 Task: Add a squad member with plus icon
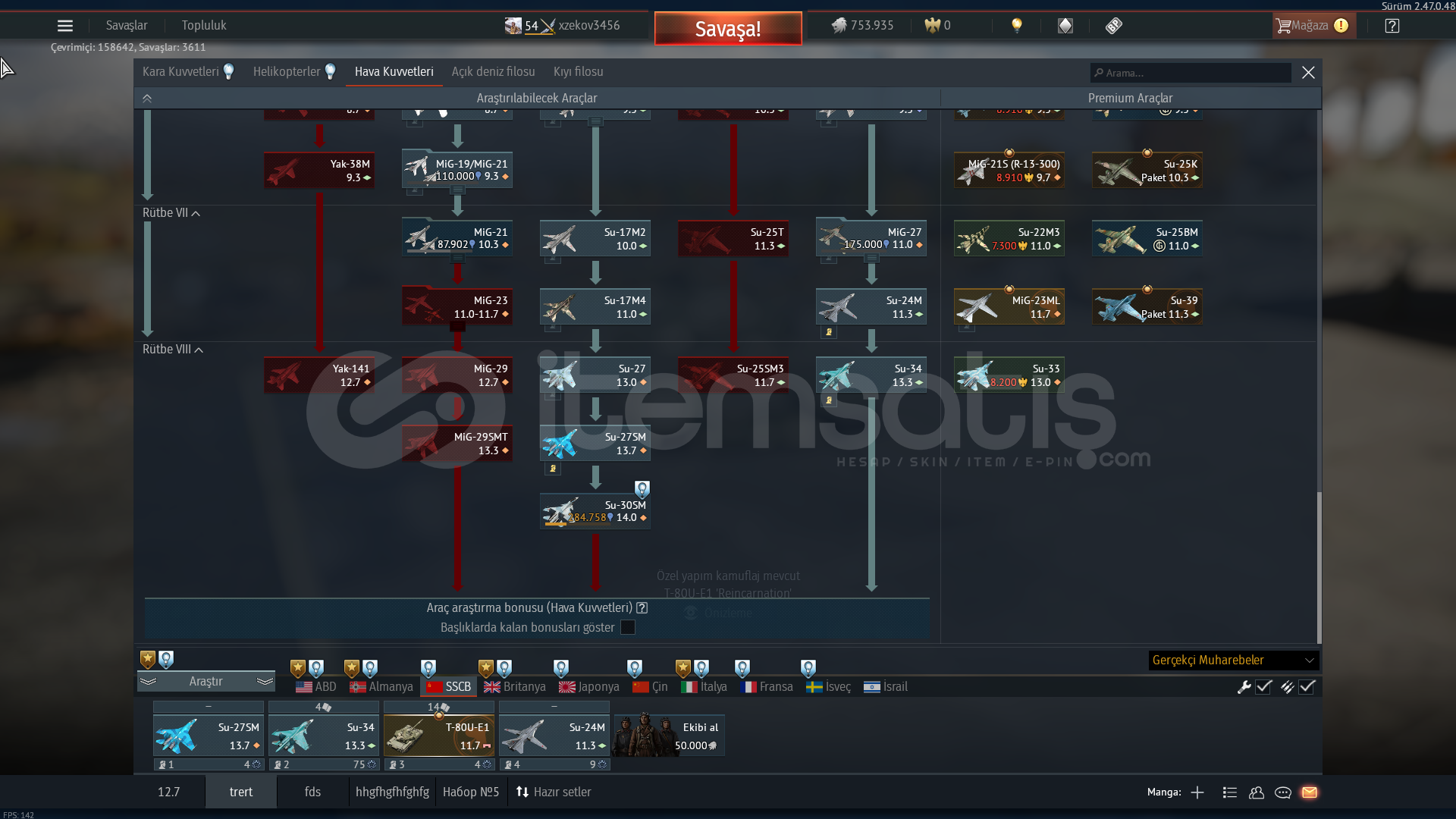[x=1197, y=792]
